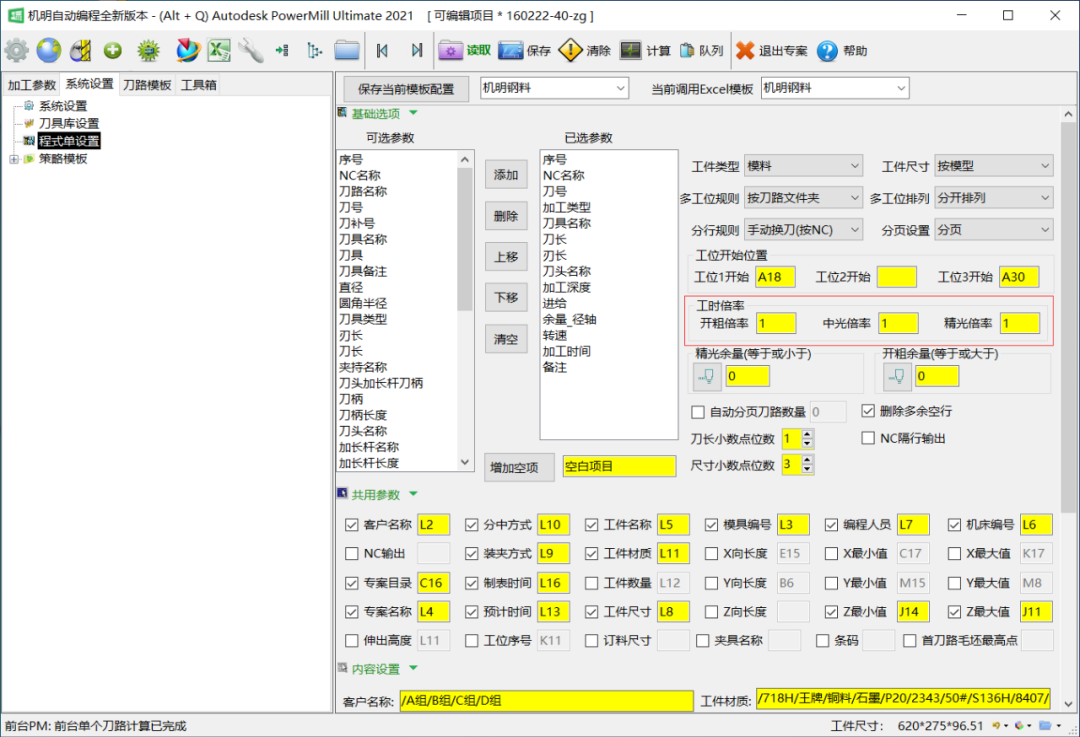
Task: Click the 保存当前模板配置 button
Action: pyautogui.click(x=405, y=89)
